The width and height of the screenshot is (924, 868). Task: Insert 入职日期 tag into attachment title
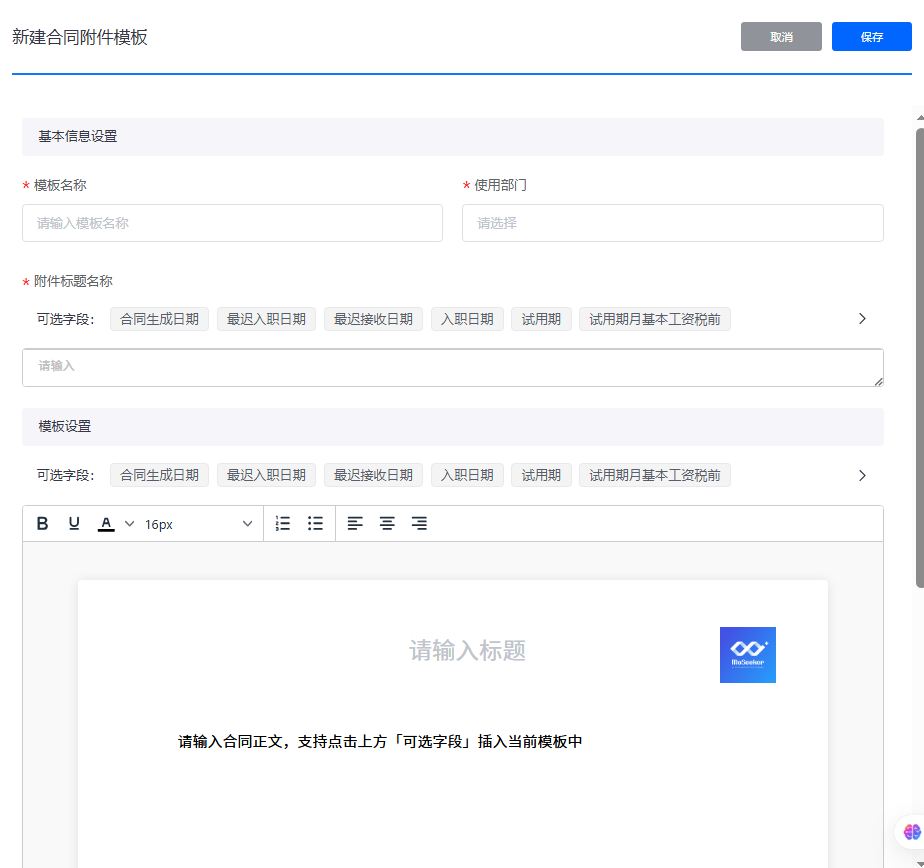pos(467,319)
